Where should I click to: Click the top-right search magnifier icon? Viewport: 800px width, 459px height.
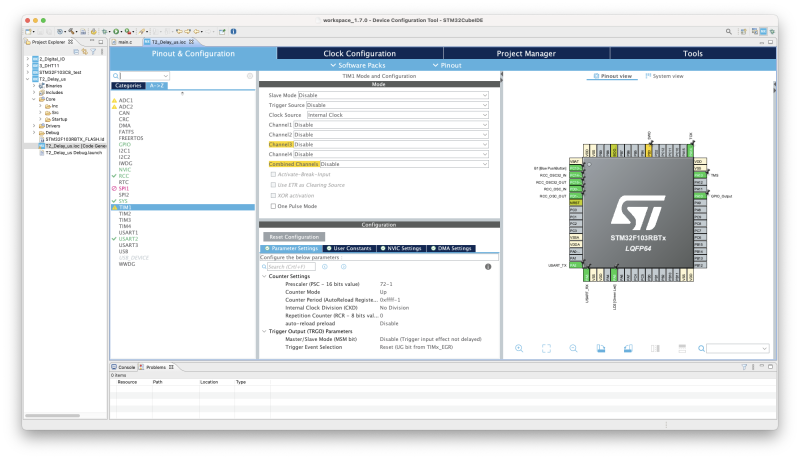pos(729,32)
